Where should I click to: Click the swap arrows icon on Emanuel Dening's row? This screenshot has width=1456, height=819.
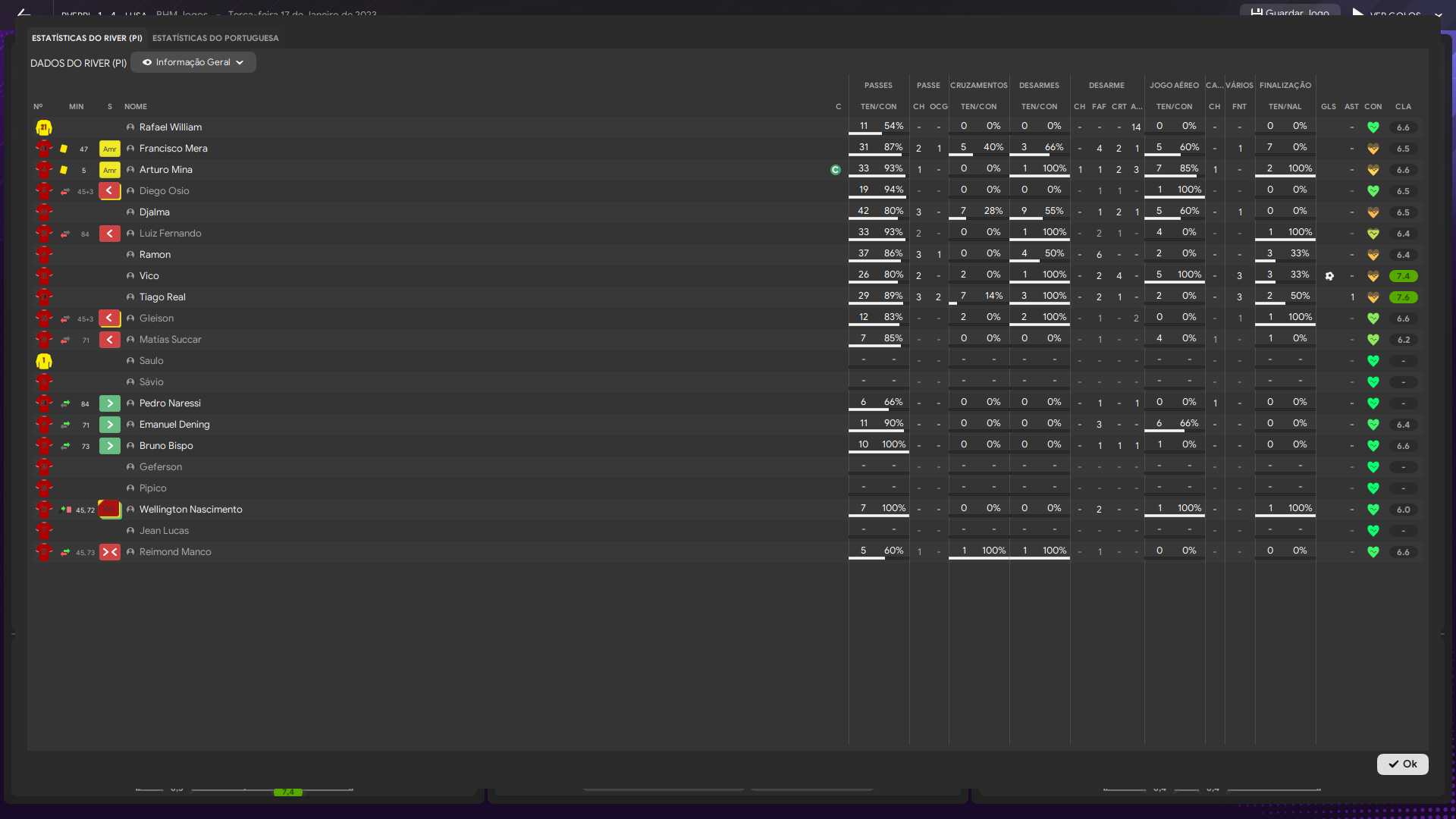coord(65,425)
